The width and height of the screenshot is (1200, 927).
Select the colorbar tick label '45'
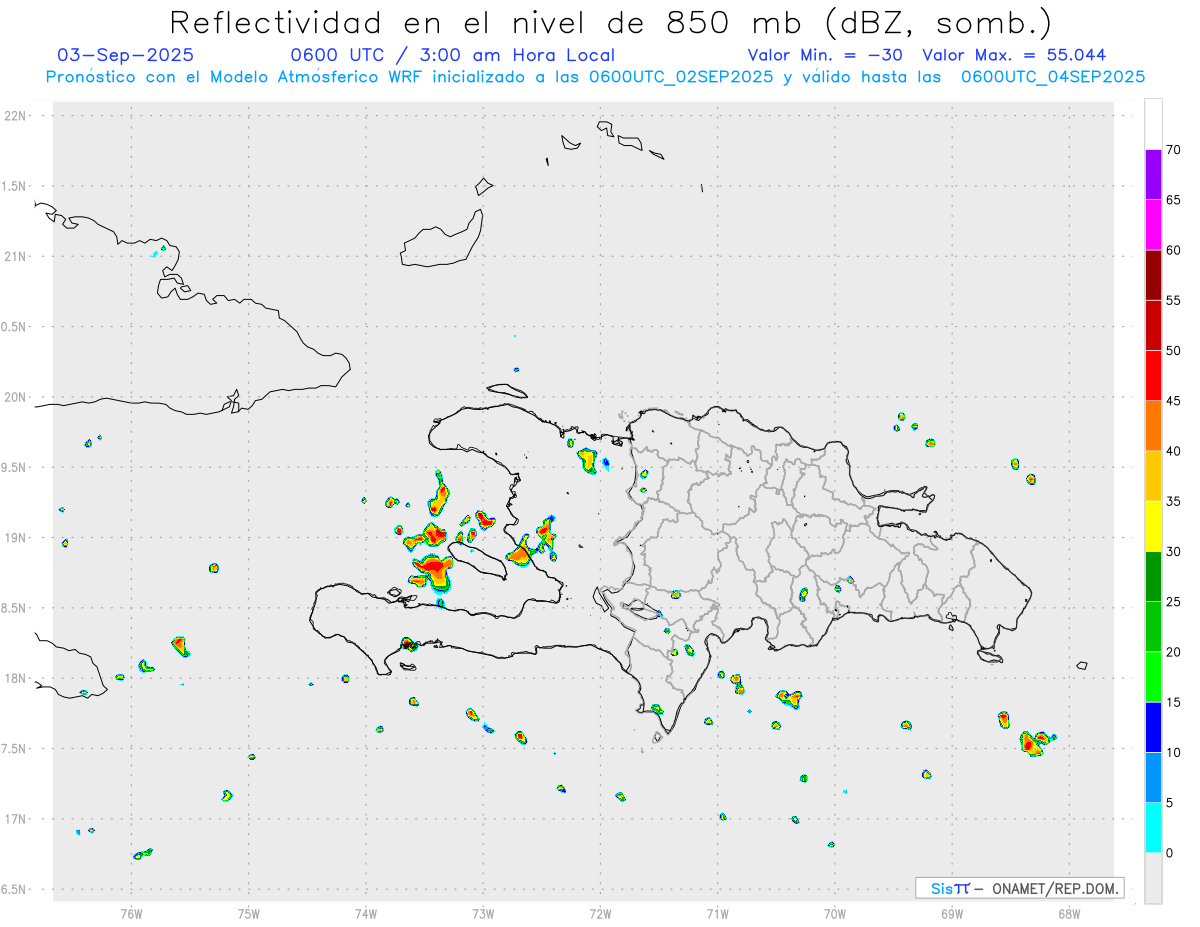pyautogui.click(x=1173, y=401)
